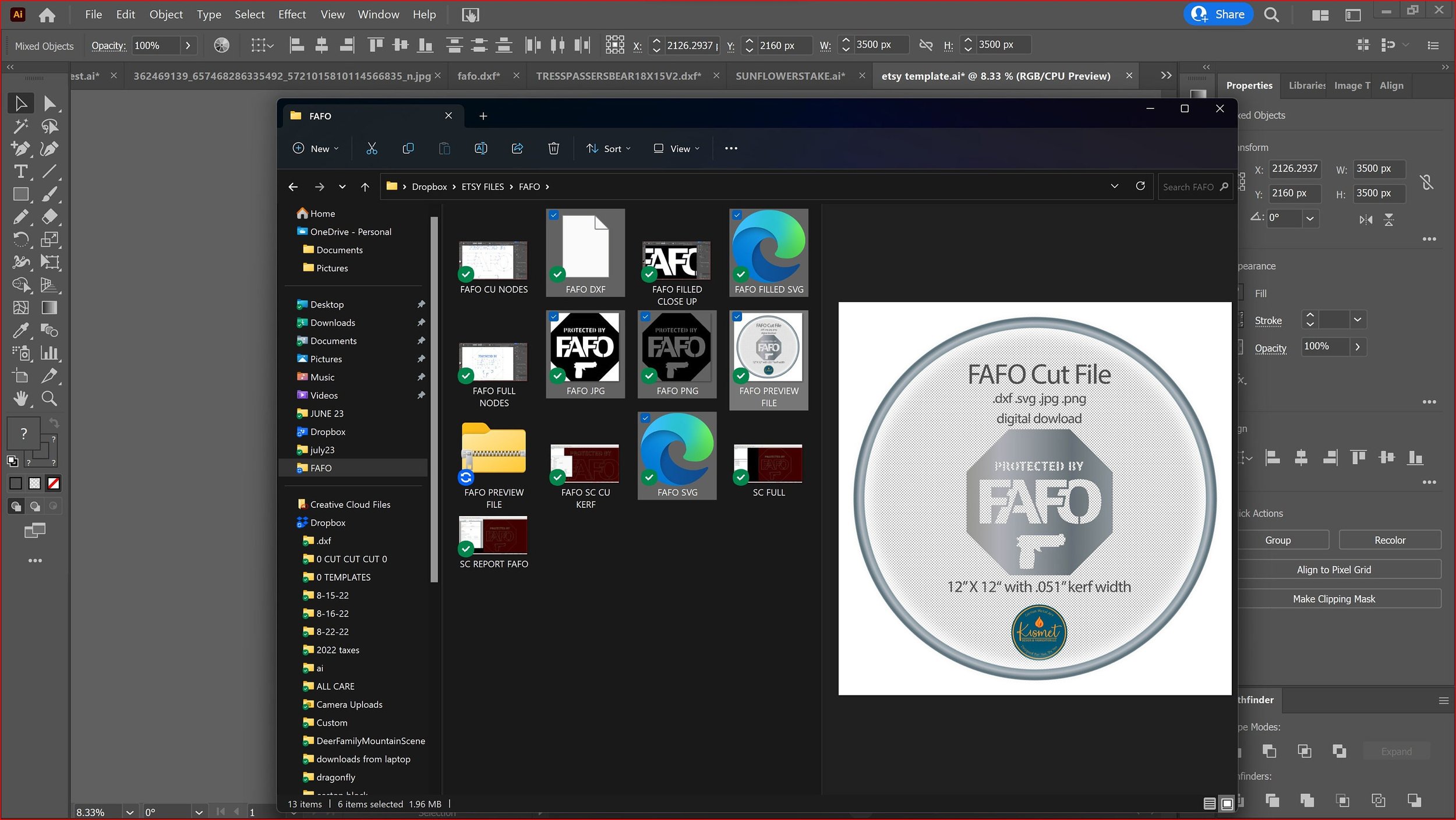Image resolution: width=1456 pixels, height=820 pixels.
Task: Pick the Magic Wand tool
Action: 21,126
